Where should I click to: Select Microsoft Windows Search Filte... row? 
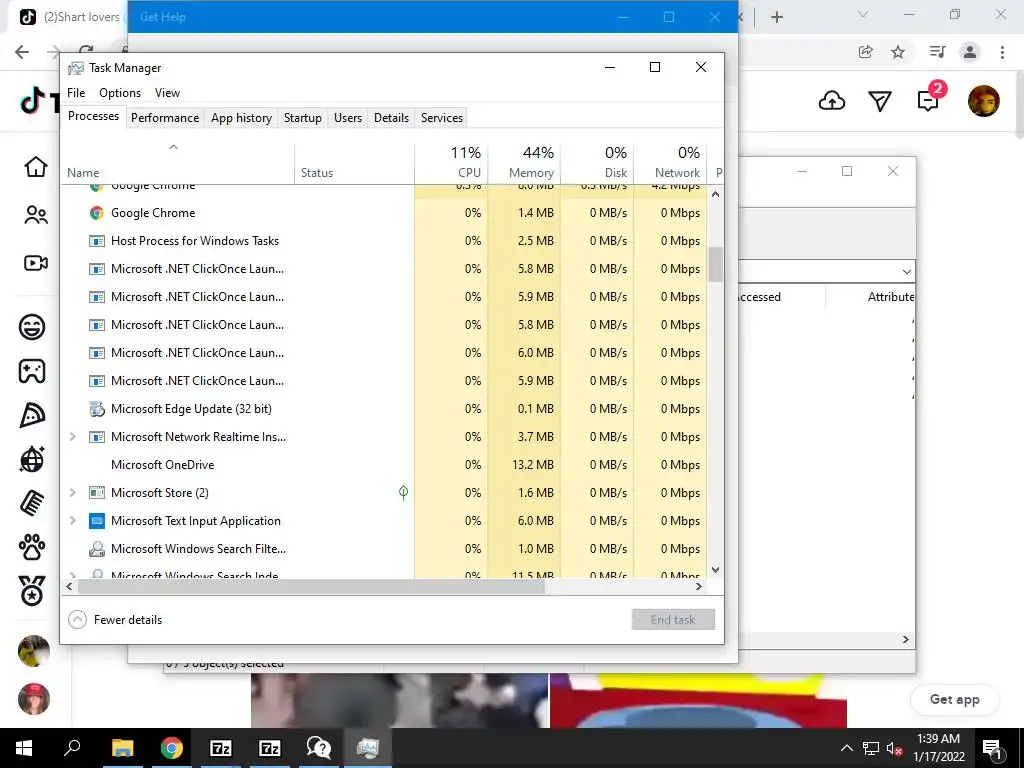pyautogui.click(x=385, y=549)
